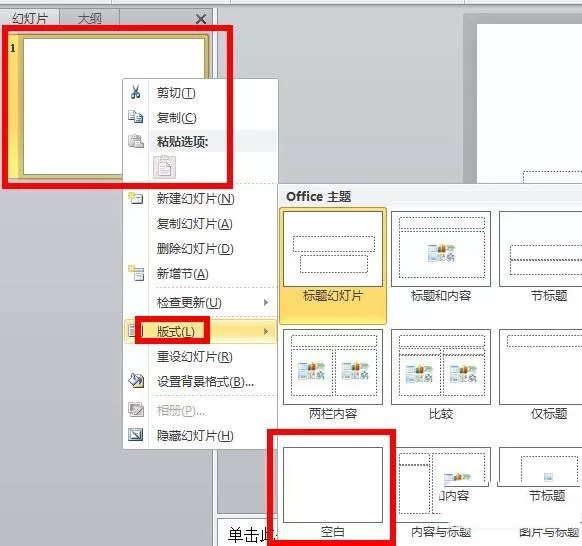This screenshot has height=546, width=582.
Task: Click the New Slide icon
Action: [135, 198]
